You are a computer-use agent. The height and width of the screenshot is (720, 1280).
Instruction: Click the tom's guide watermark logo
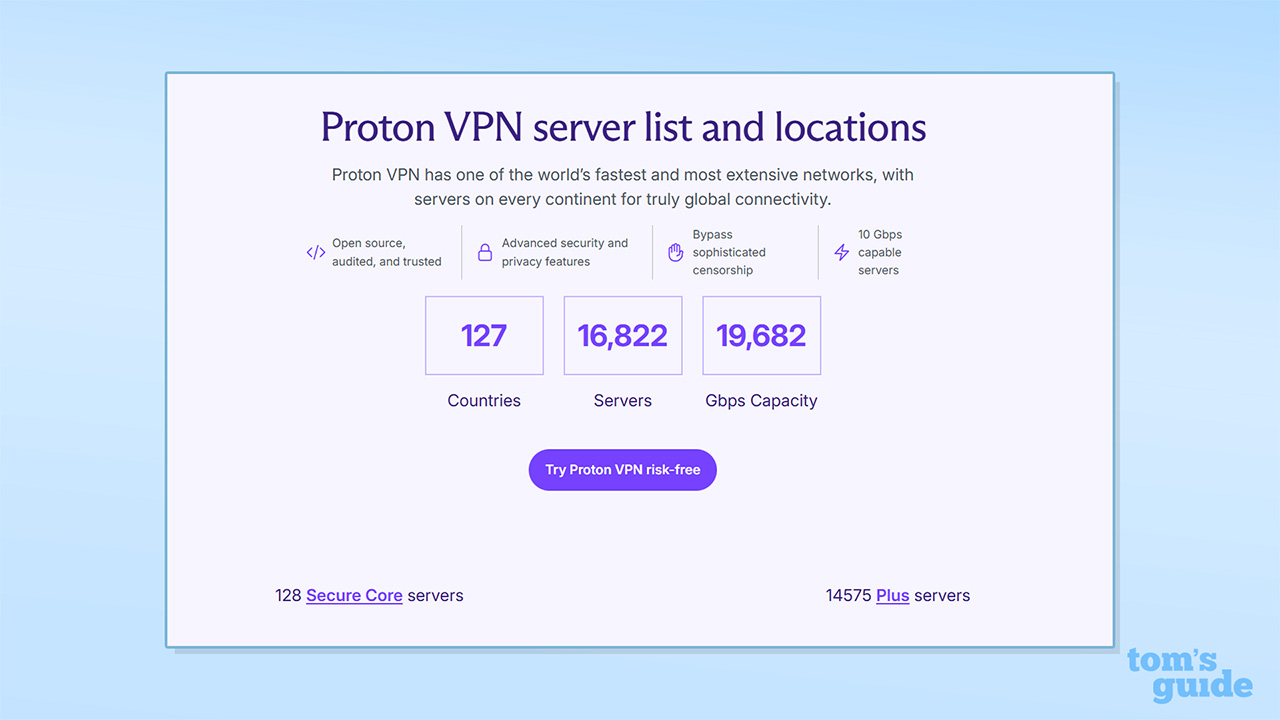pyautogui.click(x=1189, y=675)
